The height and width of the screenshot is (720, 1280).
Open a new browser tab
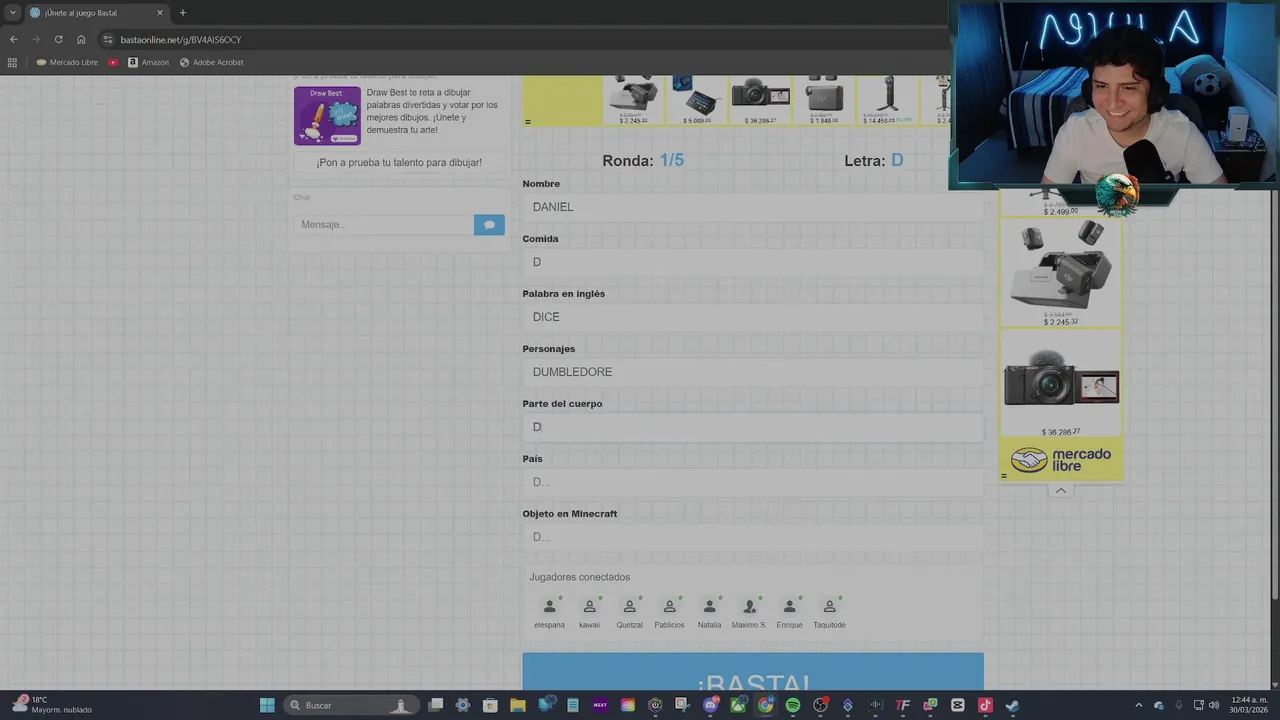(x=182, y=13)
